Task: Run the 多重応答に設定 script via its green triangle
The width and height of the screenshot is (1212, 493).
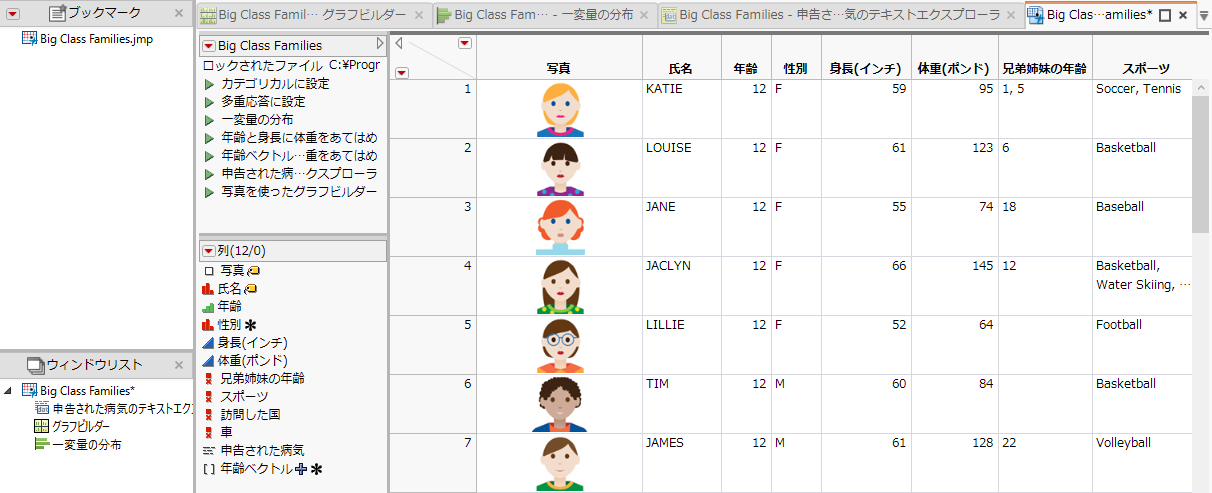Action: (209, 102)
